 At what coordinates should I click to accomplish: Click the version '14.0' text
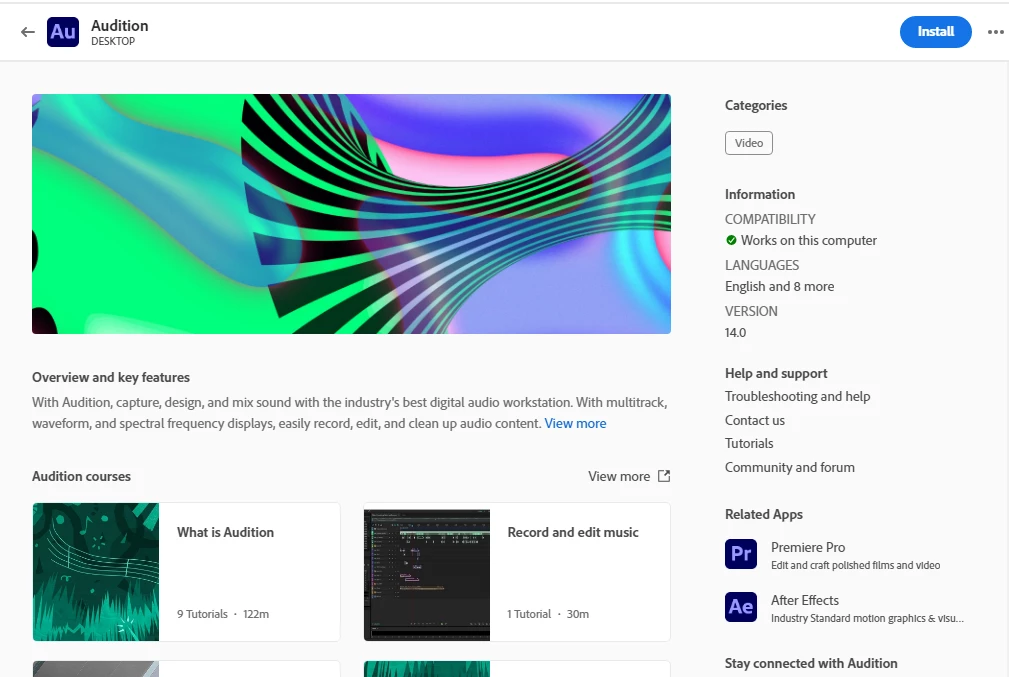tap(736, 333)
